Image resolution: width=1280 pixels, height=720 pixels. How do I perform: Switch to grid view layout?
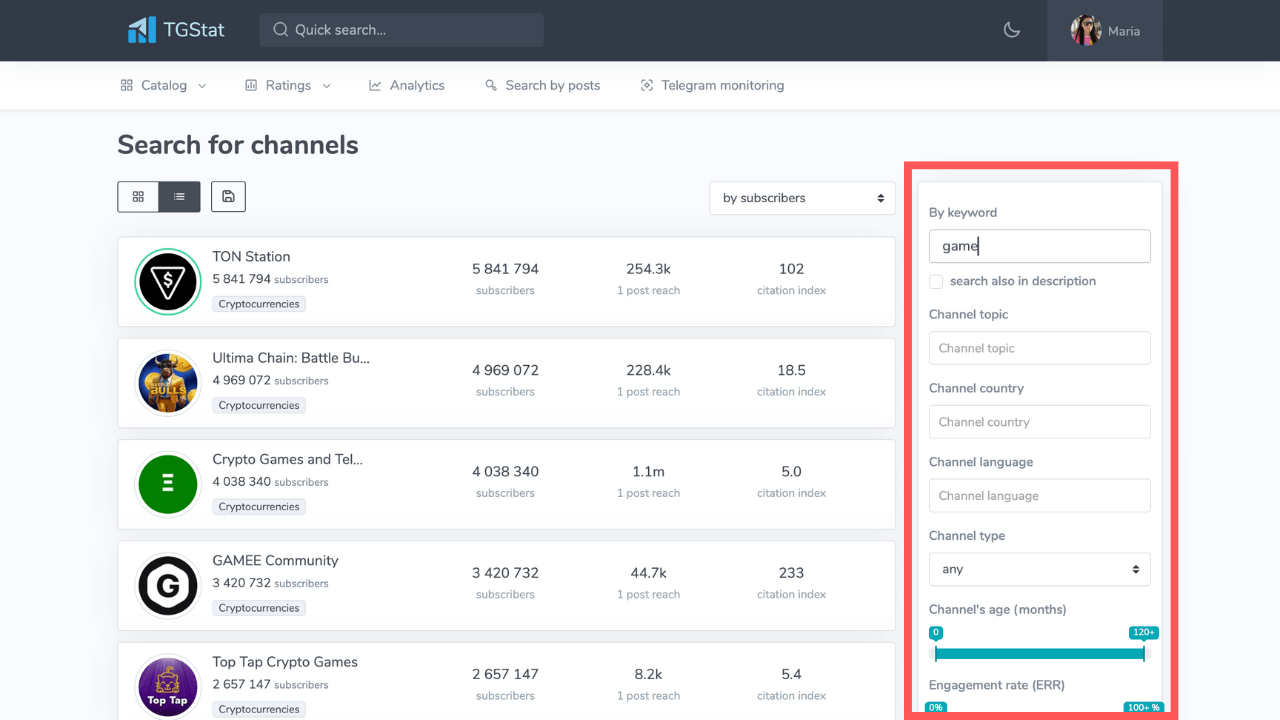point(138,197)
